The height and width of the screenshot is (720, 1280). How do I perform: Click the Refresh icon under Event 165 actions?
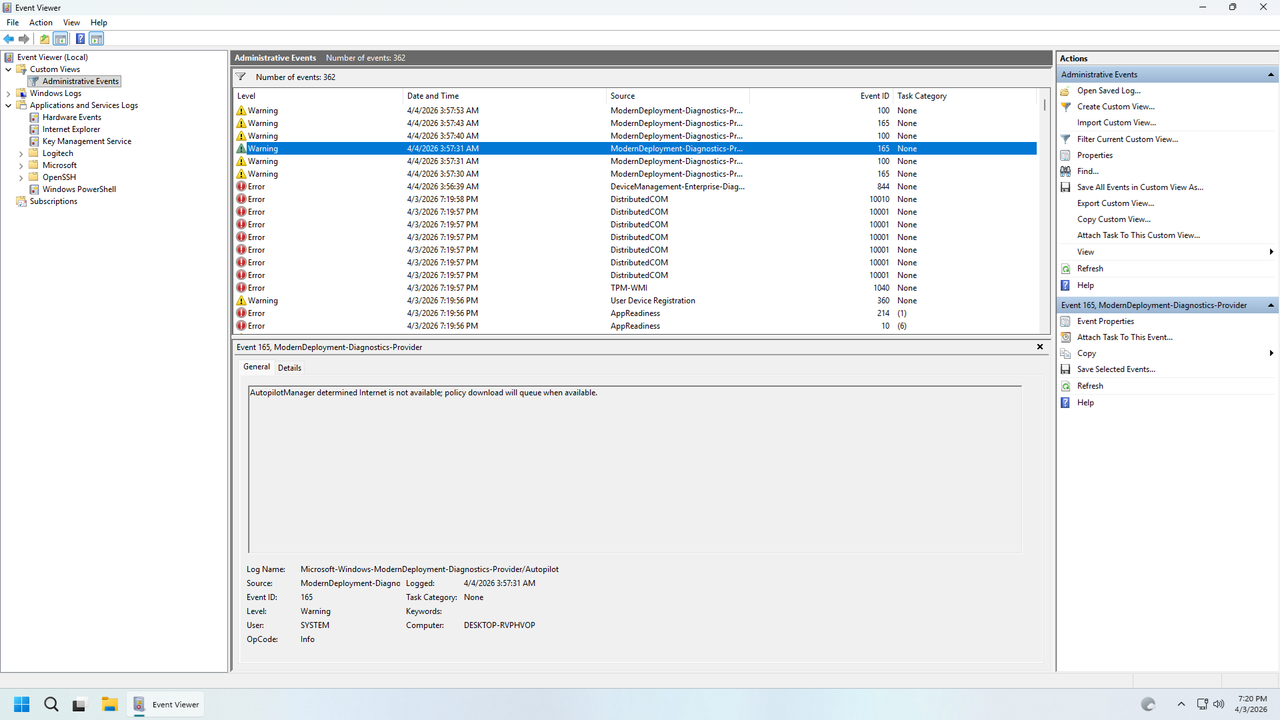[1066, 386]
